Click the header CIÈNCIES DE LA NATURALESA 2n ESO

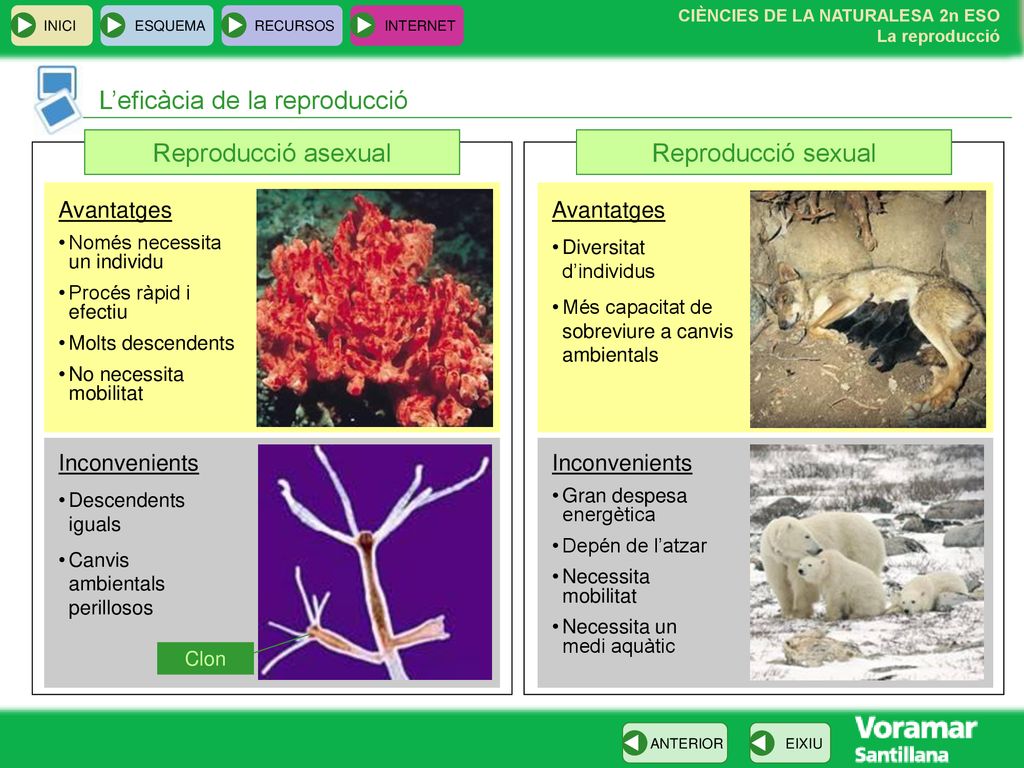[839, 16]
